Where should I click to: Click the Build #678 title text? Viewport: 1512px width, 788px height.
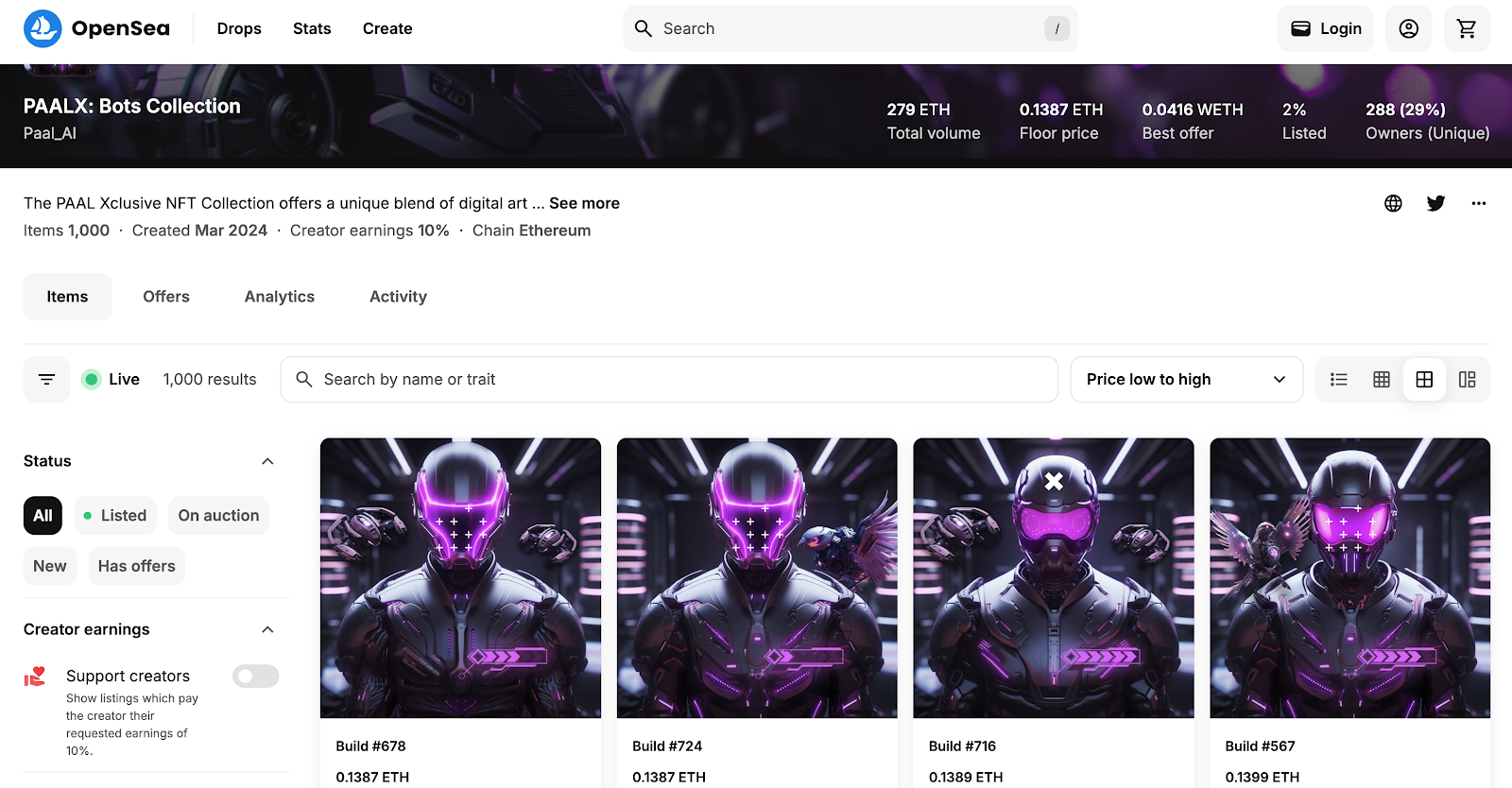click(370, 745)
